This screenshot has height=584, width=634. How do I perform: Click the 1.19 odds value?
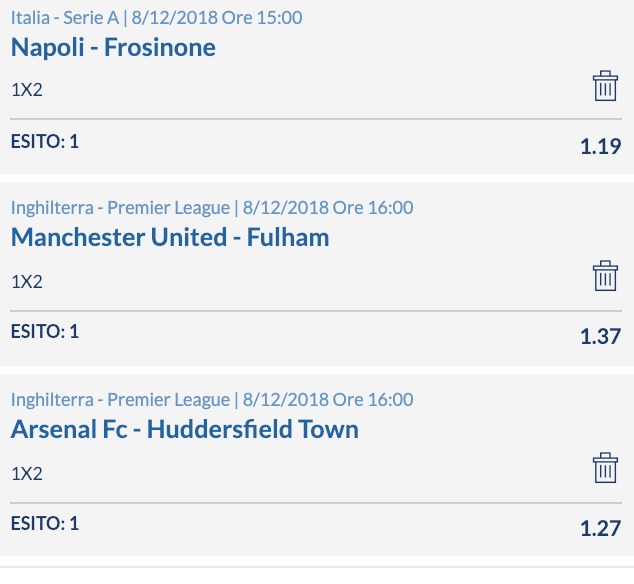[x=600, y=146]
